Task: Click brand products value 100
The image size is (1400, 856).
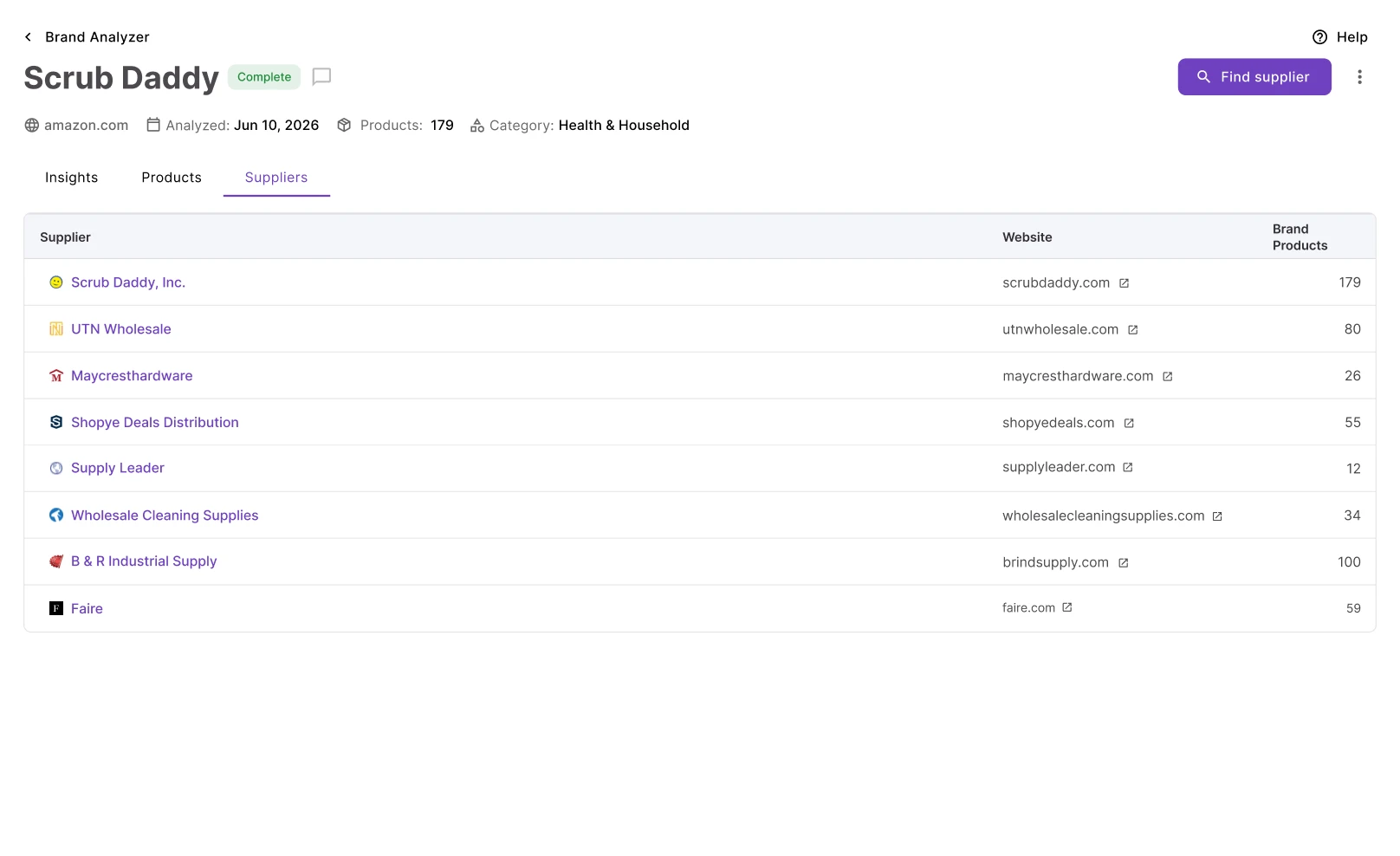Action: pos(1349,562)
